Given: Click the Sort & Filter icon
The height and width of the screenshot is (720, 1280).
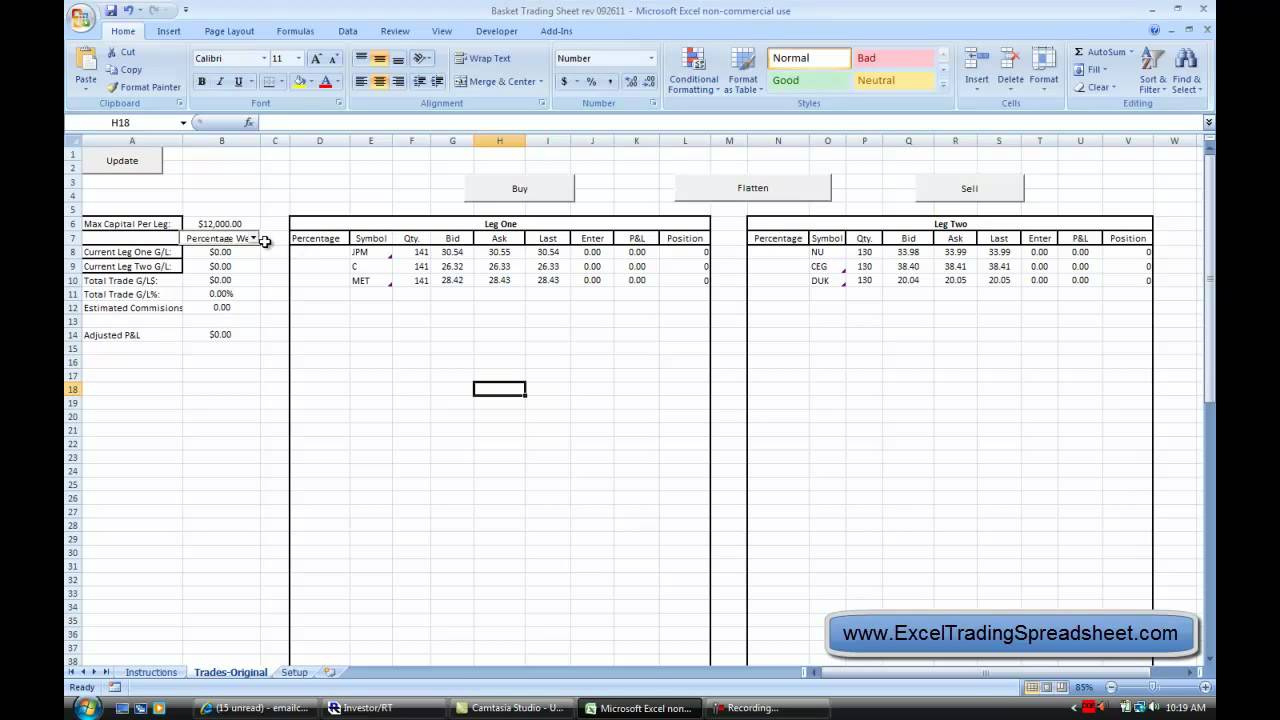Looking at the screenshot, I should 1152,60.
